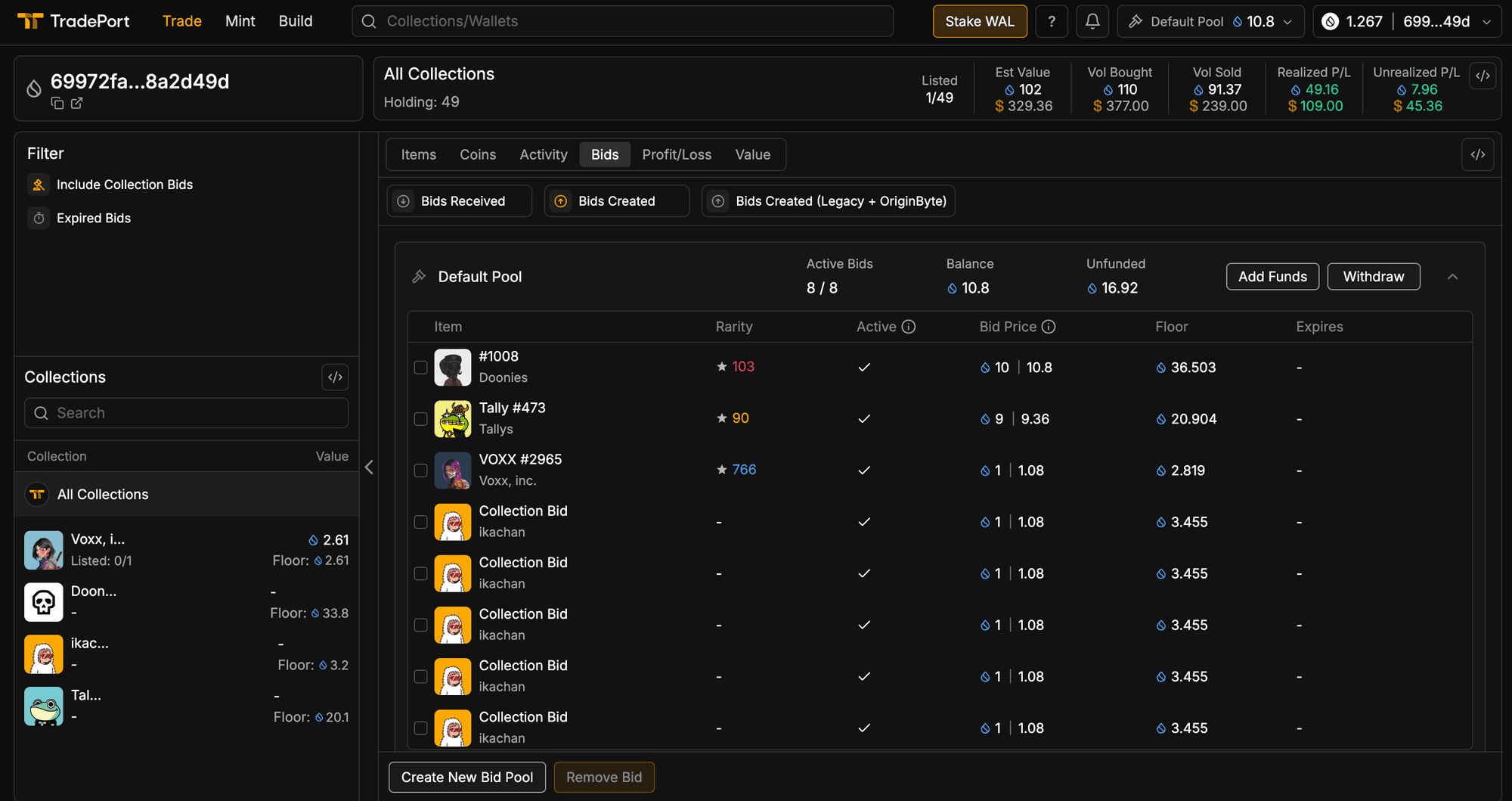Click the TradePort logo

pos(73,21)
